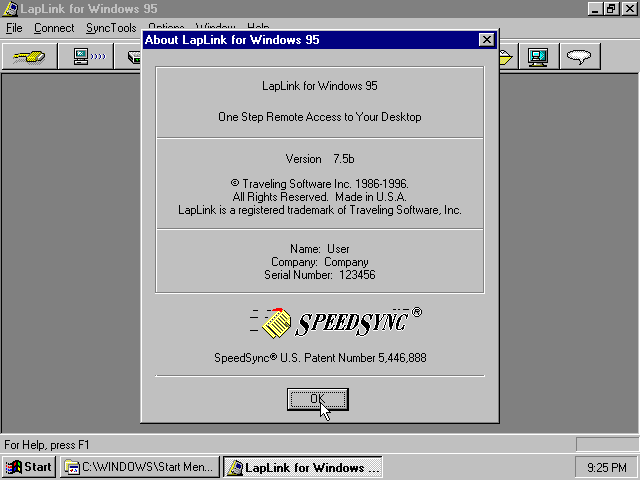Click the 'Name: User' line
The image size is (640, 480).
320,249
